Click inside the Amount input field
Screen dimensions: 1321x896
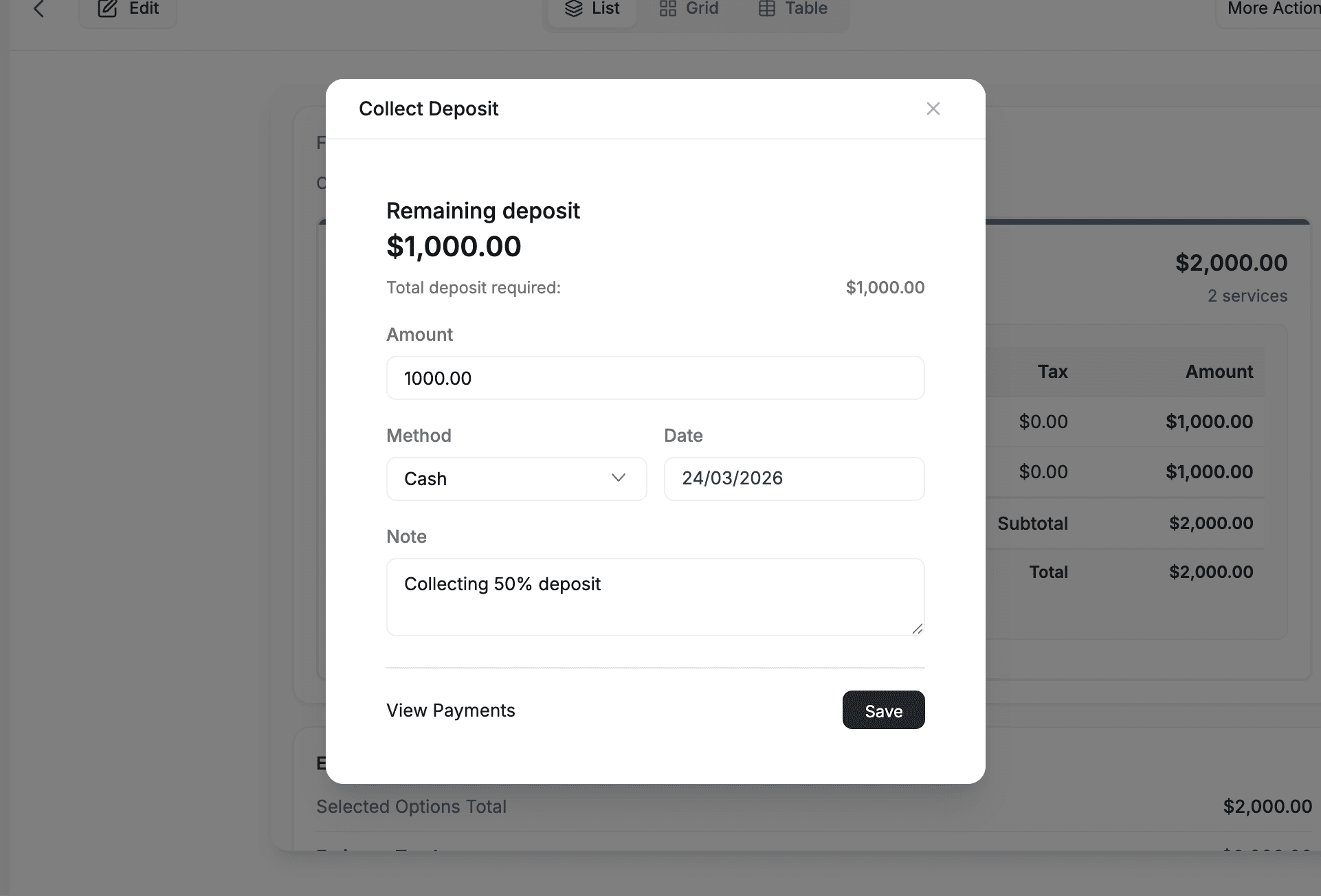pos(655,378)
